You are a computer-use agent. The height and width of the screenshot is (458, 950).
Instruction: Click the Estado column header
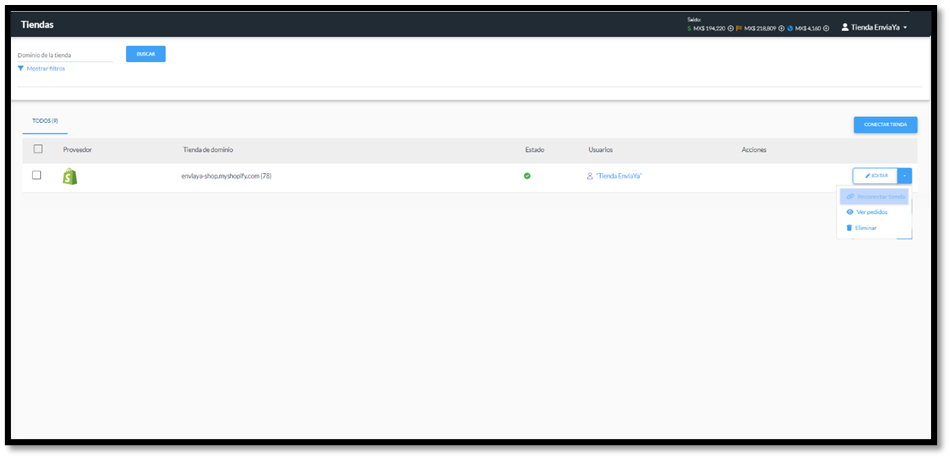click(x=534, y=150)
